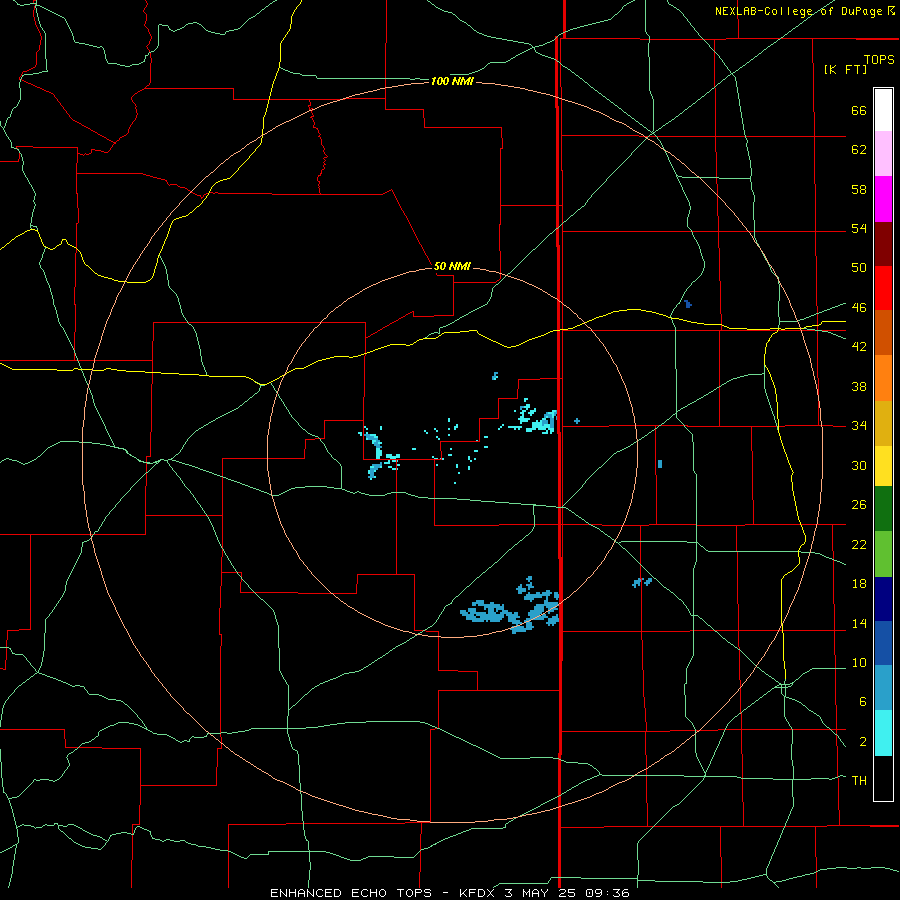Click the '38' legend value
Image resolution: width=900 pixels, height=900 pixels.
(x=859, y=386)
